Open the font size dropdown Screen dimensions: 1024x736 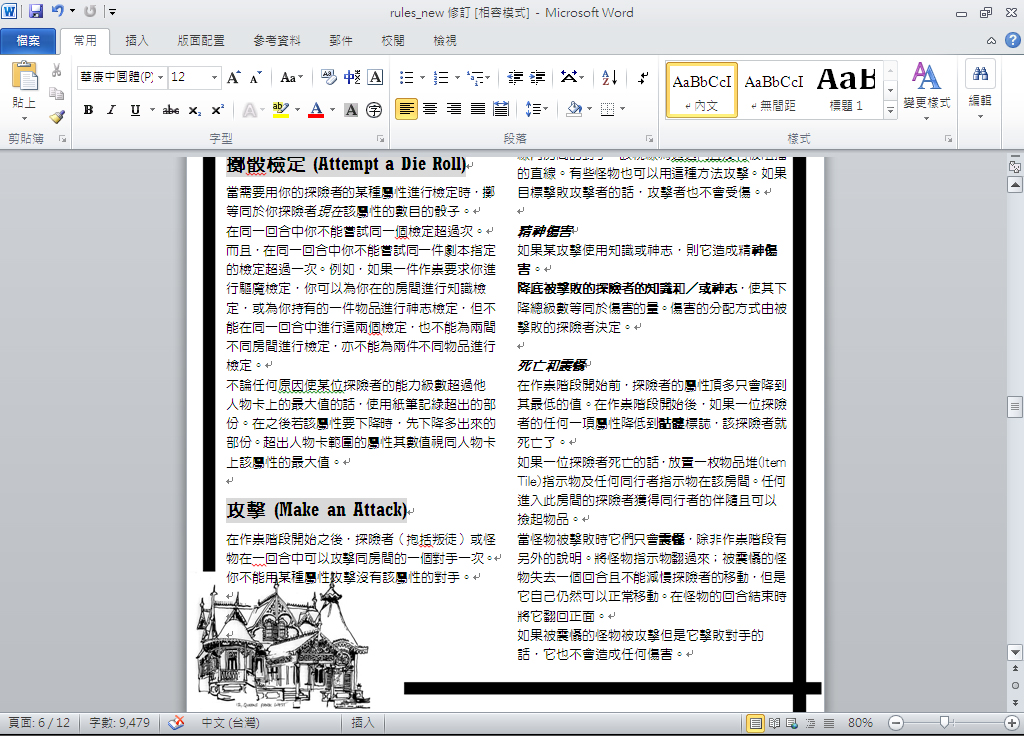(214, 77)
